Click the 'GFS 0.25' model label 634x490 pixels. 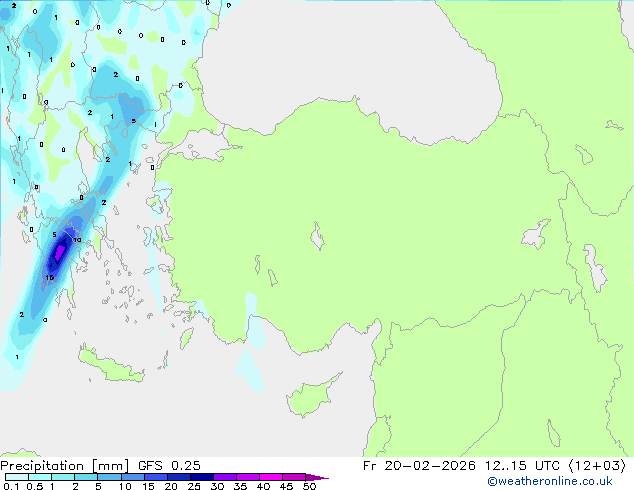tap(169, 466)
